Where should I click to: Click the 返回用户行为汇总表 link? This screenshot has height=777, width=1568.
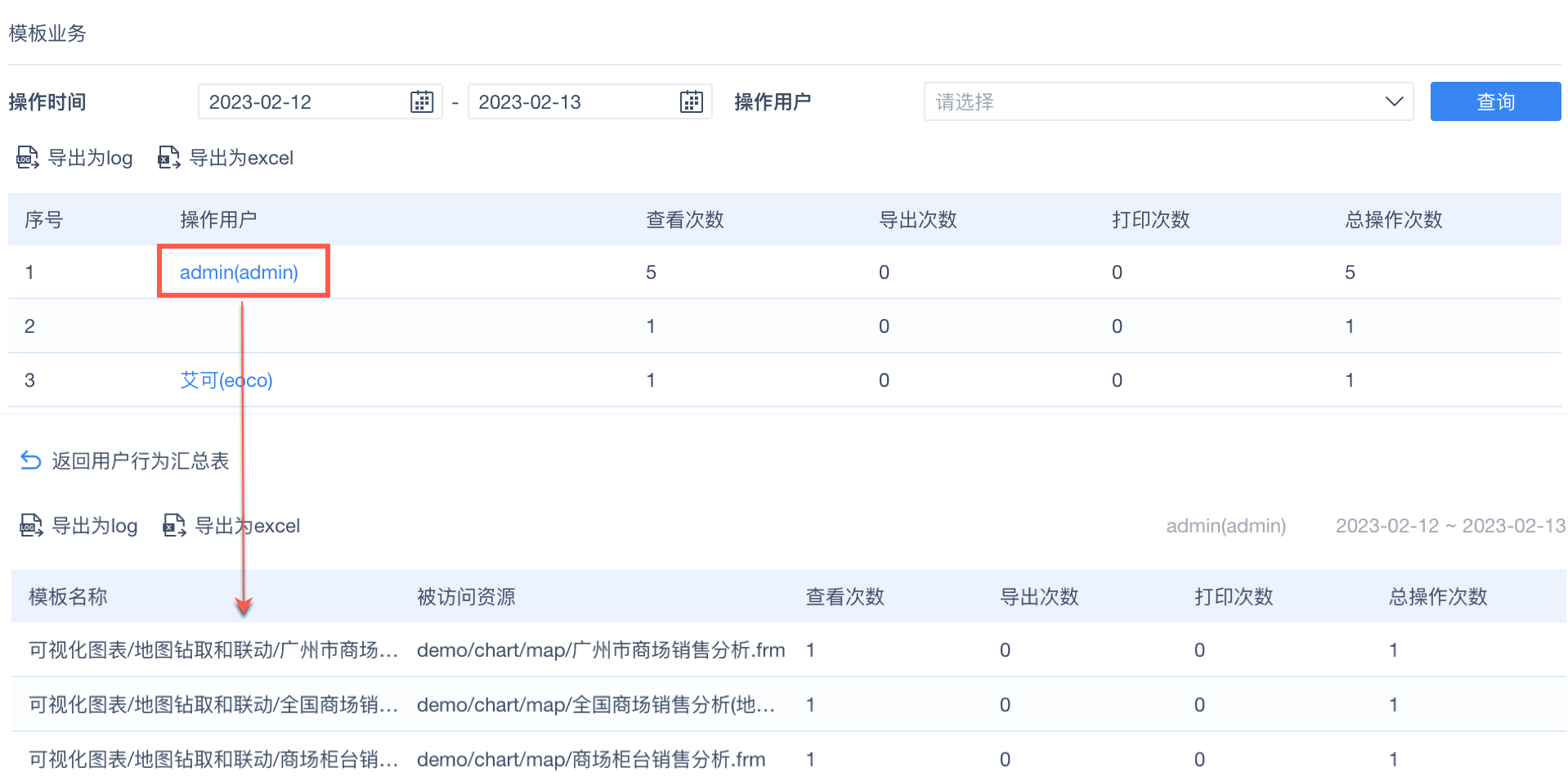point(140,461)
